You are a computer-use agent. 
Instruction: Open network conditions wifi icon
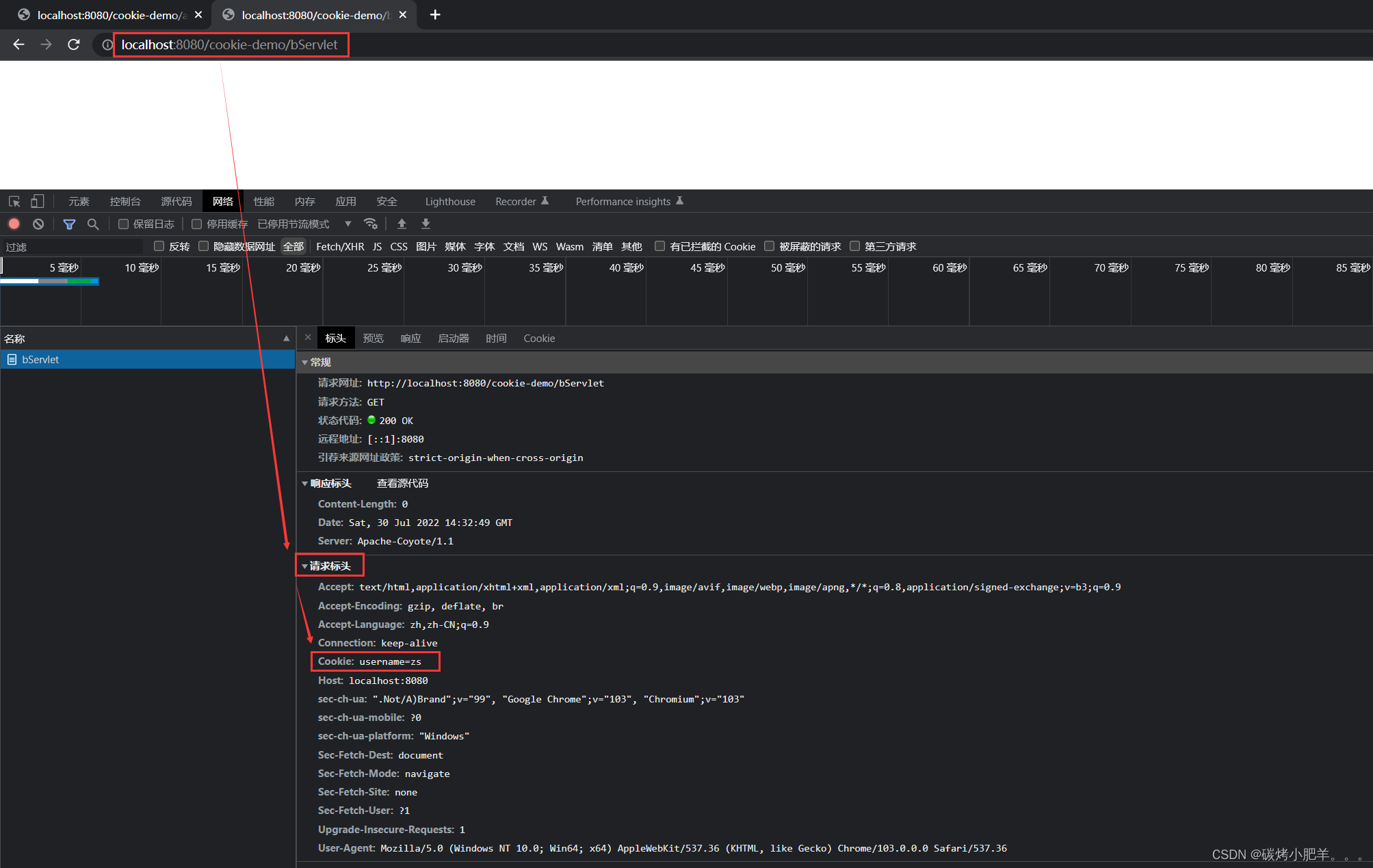(371, 224)
